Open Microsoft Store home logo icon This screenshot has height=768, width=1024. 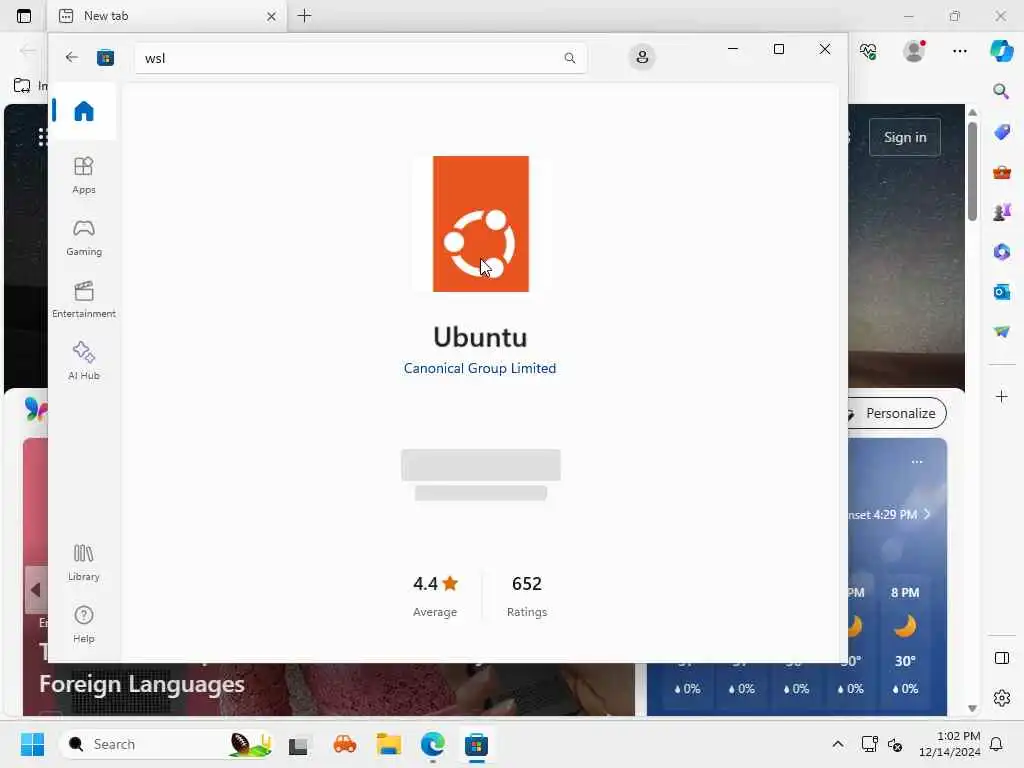[105, 58]
